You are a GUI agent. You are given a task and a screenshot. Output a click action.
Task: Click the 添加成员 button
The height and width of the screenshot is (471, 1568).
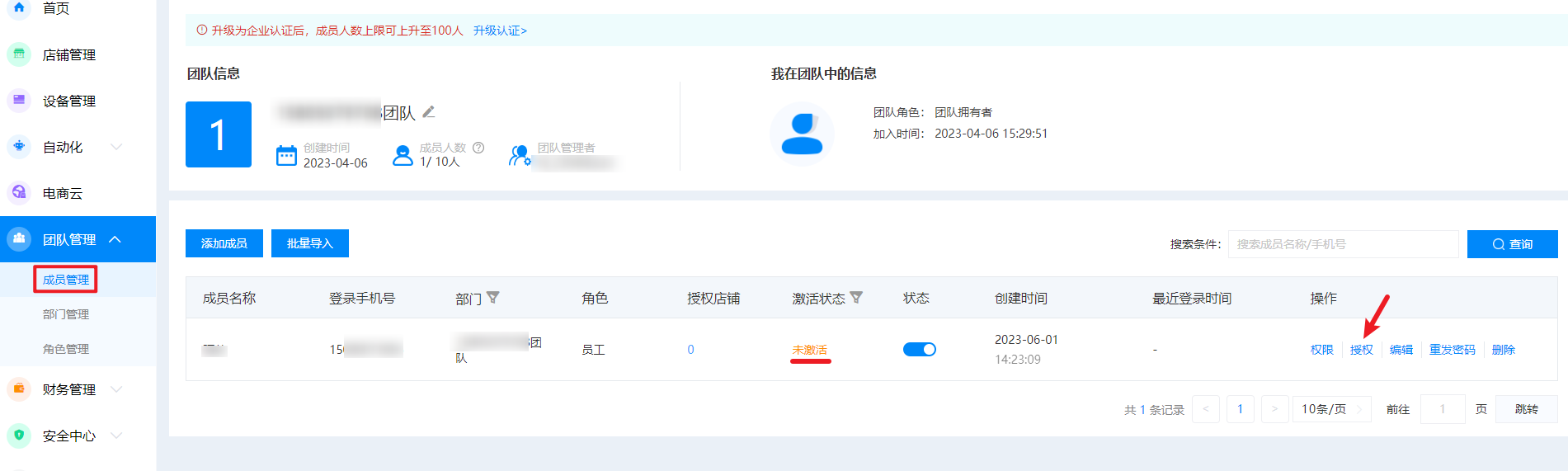click(x=224, y=243)
